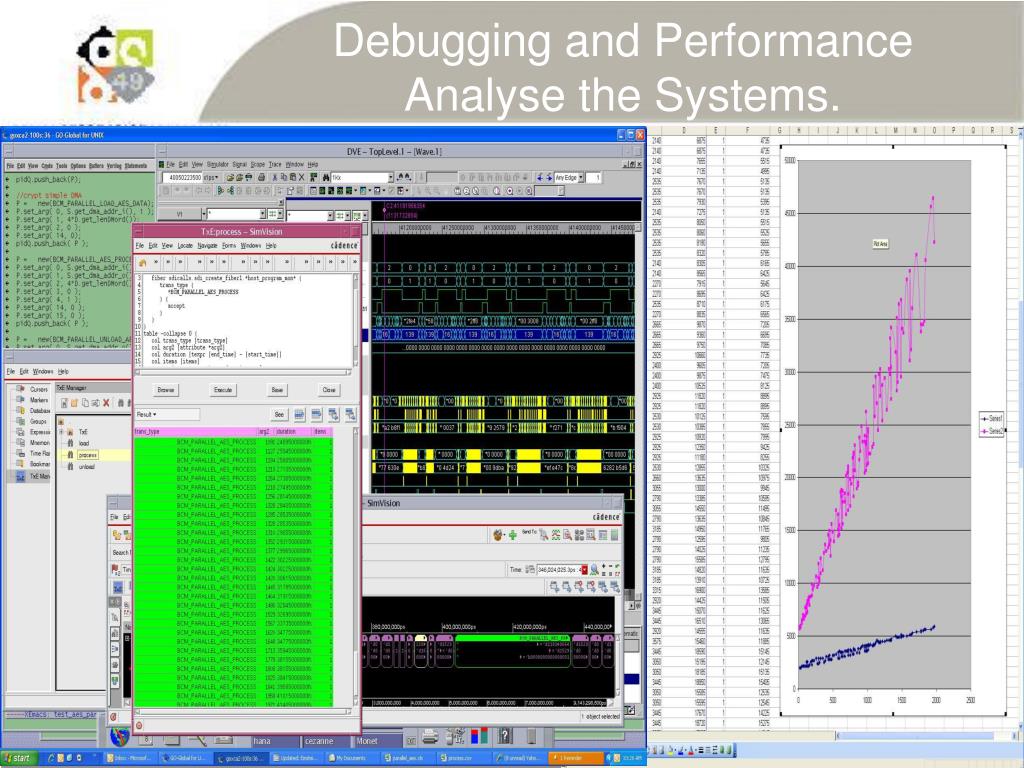Expand the TxE tree node
The width and height of the screenshot is (1024, 768).
coord(61,432)
